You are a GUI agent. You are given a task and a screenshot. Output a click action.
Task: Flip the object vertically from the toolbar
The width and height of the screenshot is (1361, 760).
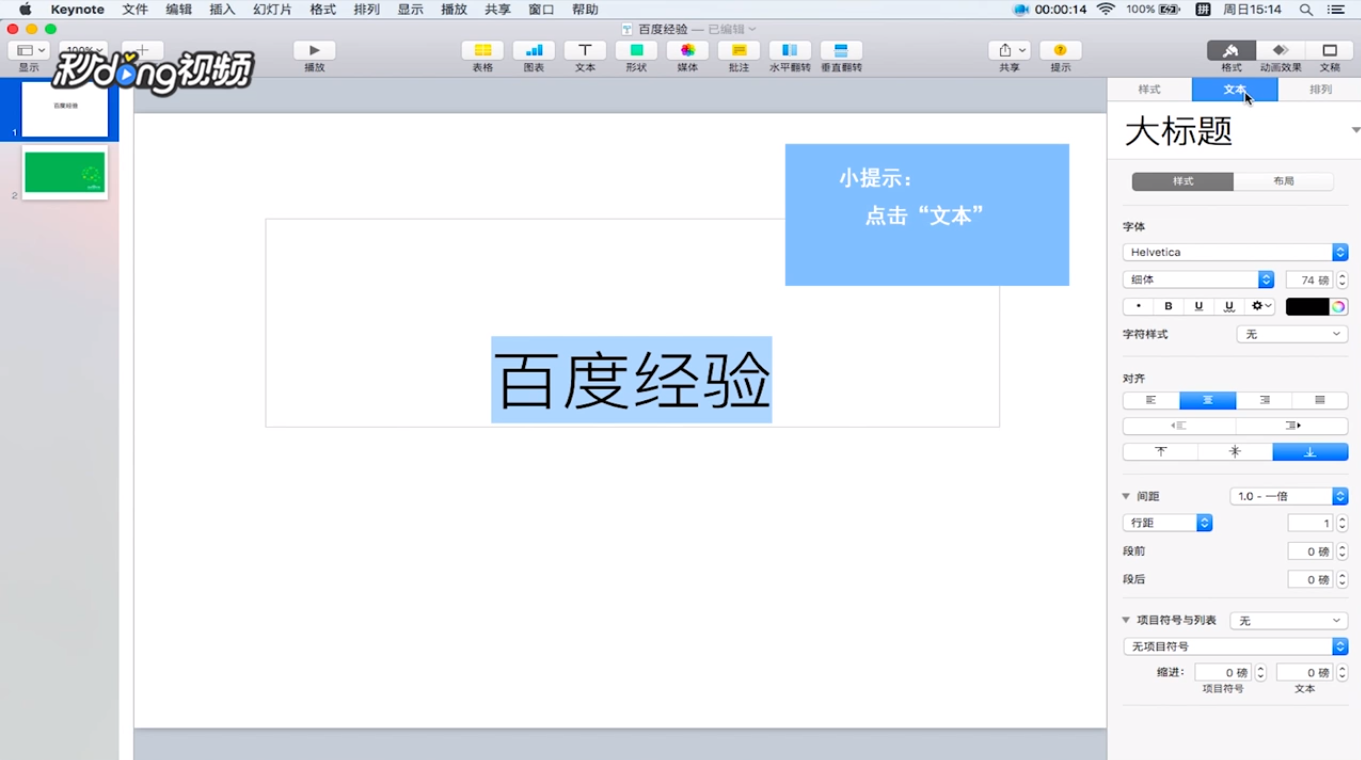[841, 50]
